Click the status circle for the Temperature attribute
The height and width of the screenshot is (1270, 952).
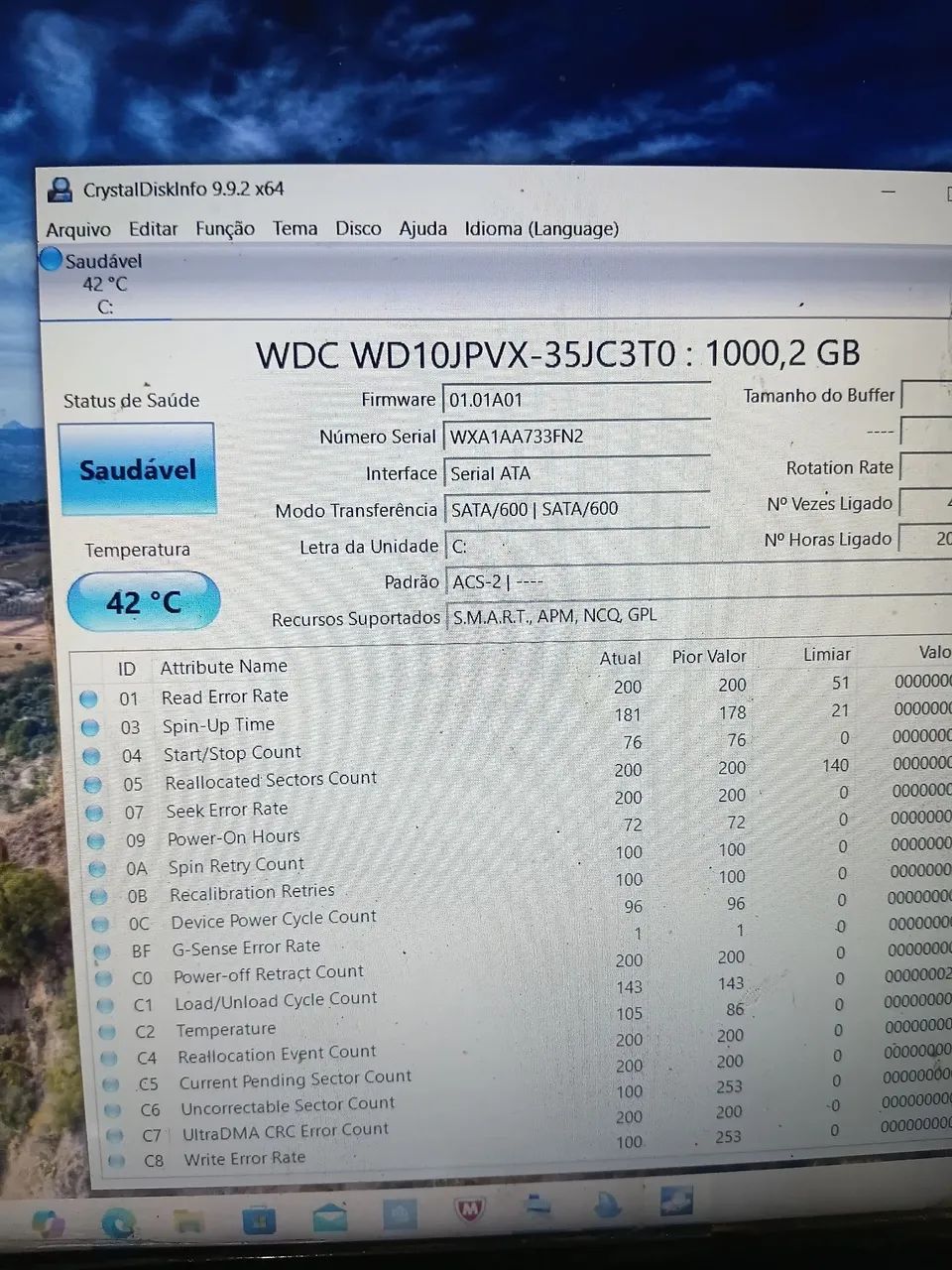[x=108, y=1032]
